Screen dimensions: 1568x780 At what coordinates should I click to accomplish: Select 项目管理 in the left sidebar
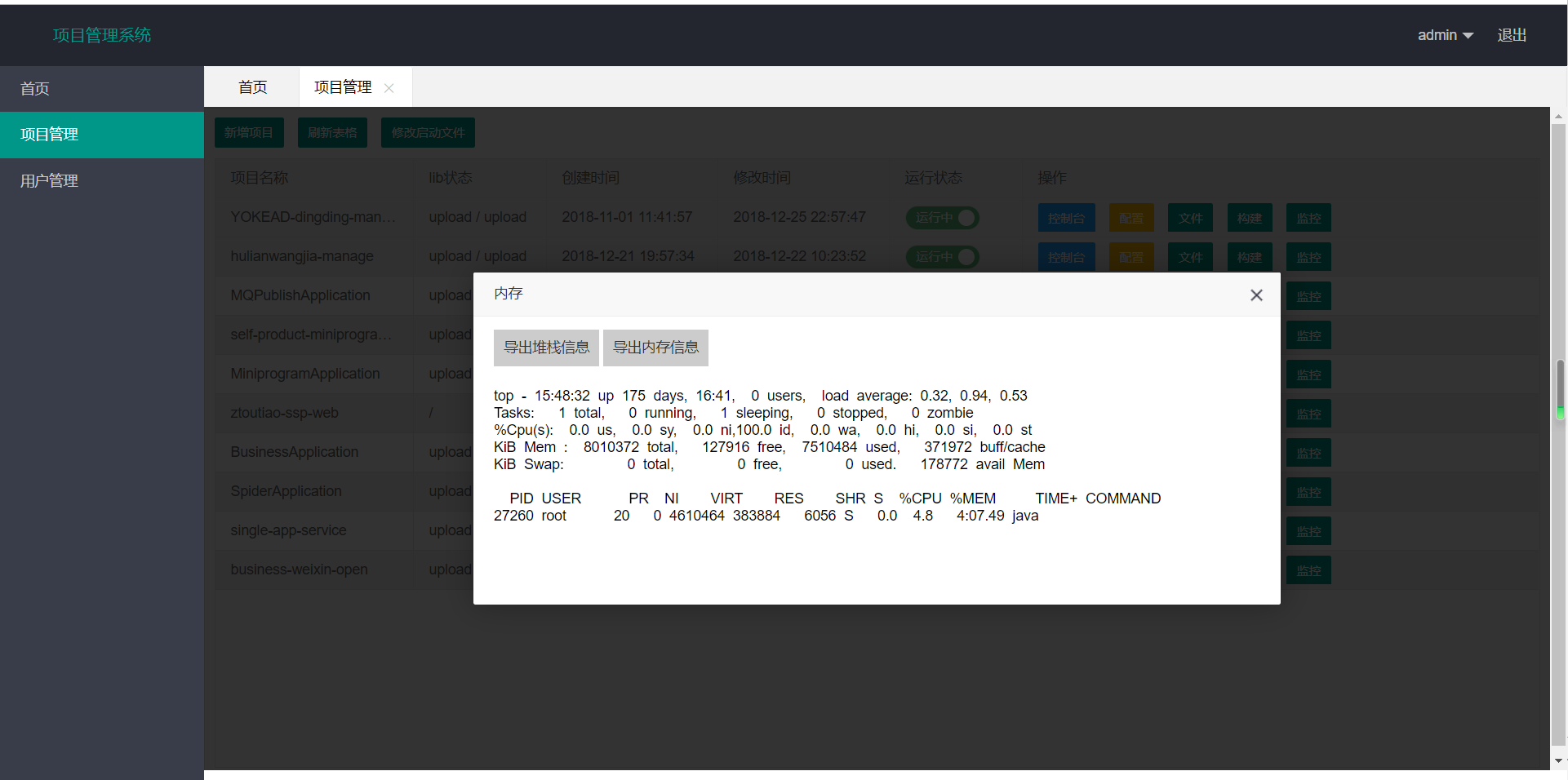click(x=102, y=135)
